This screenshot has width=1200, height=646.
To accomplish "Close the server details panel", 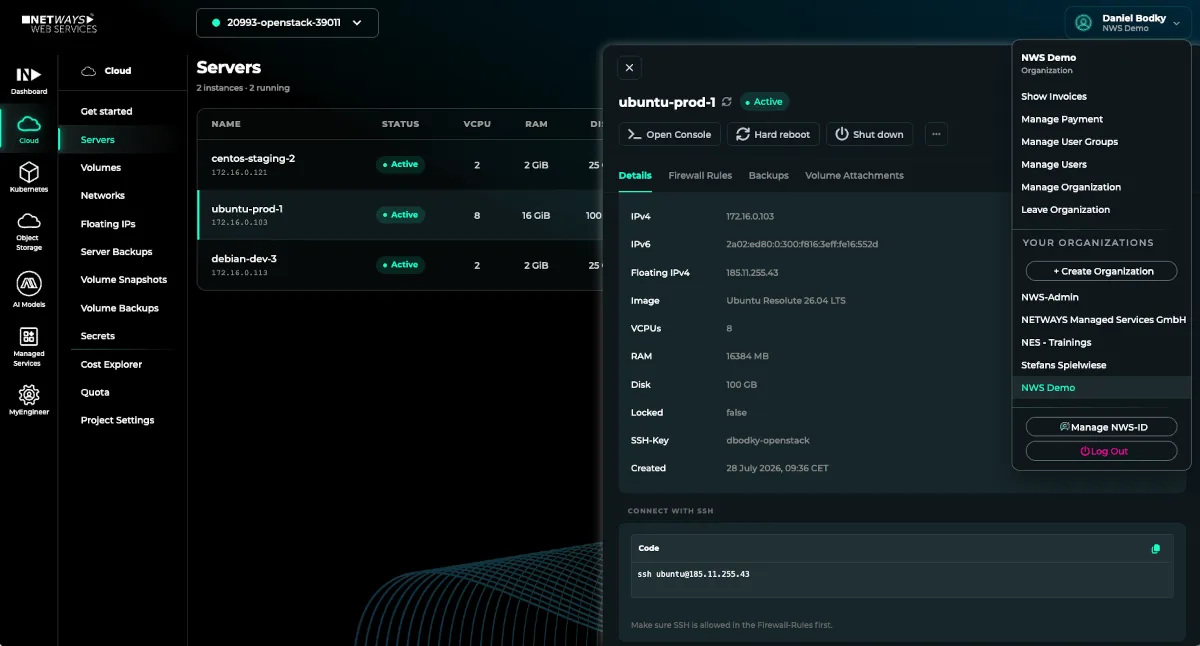I will [x=629, y=67].
